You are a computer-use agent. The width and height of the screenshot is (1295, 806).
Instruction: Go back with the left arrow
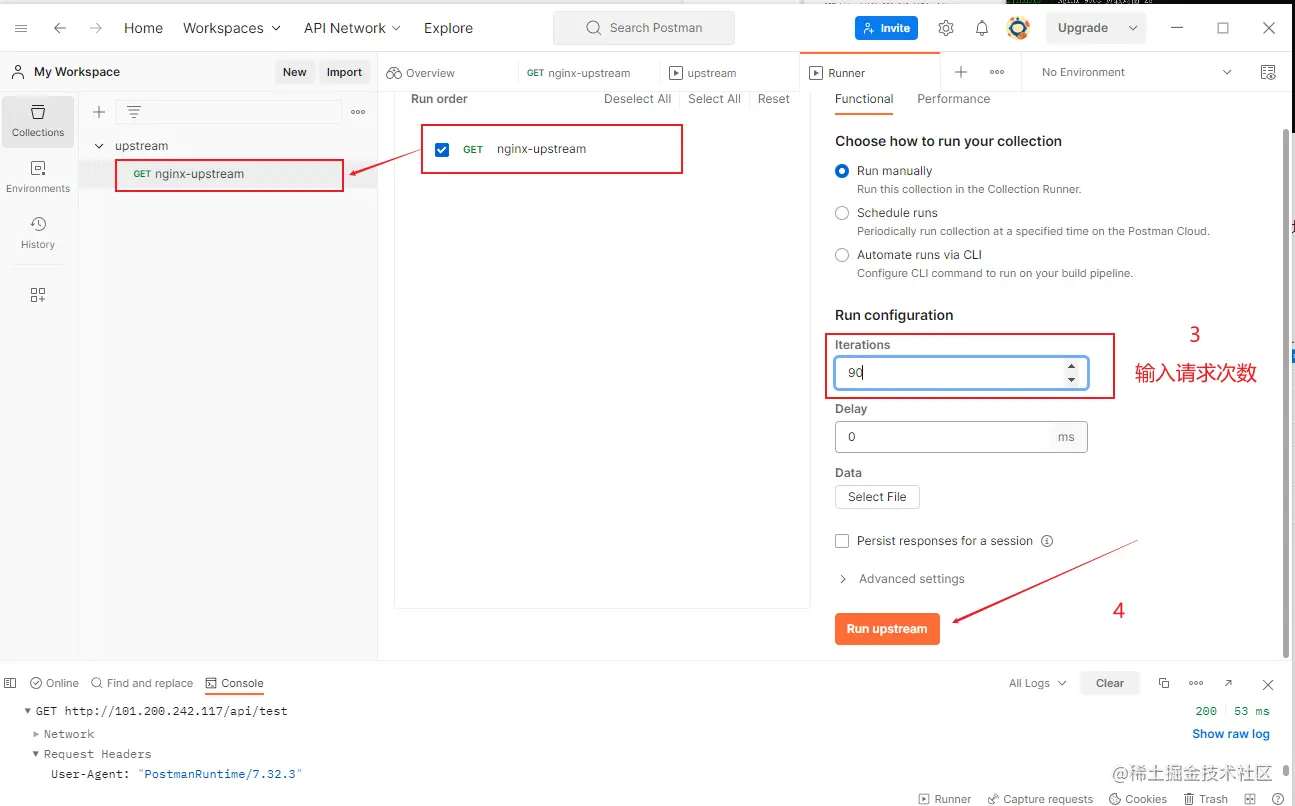tap(60, 28)
